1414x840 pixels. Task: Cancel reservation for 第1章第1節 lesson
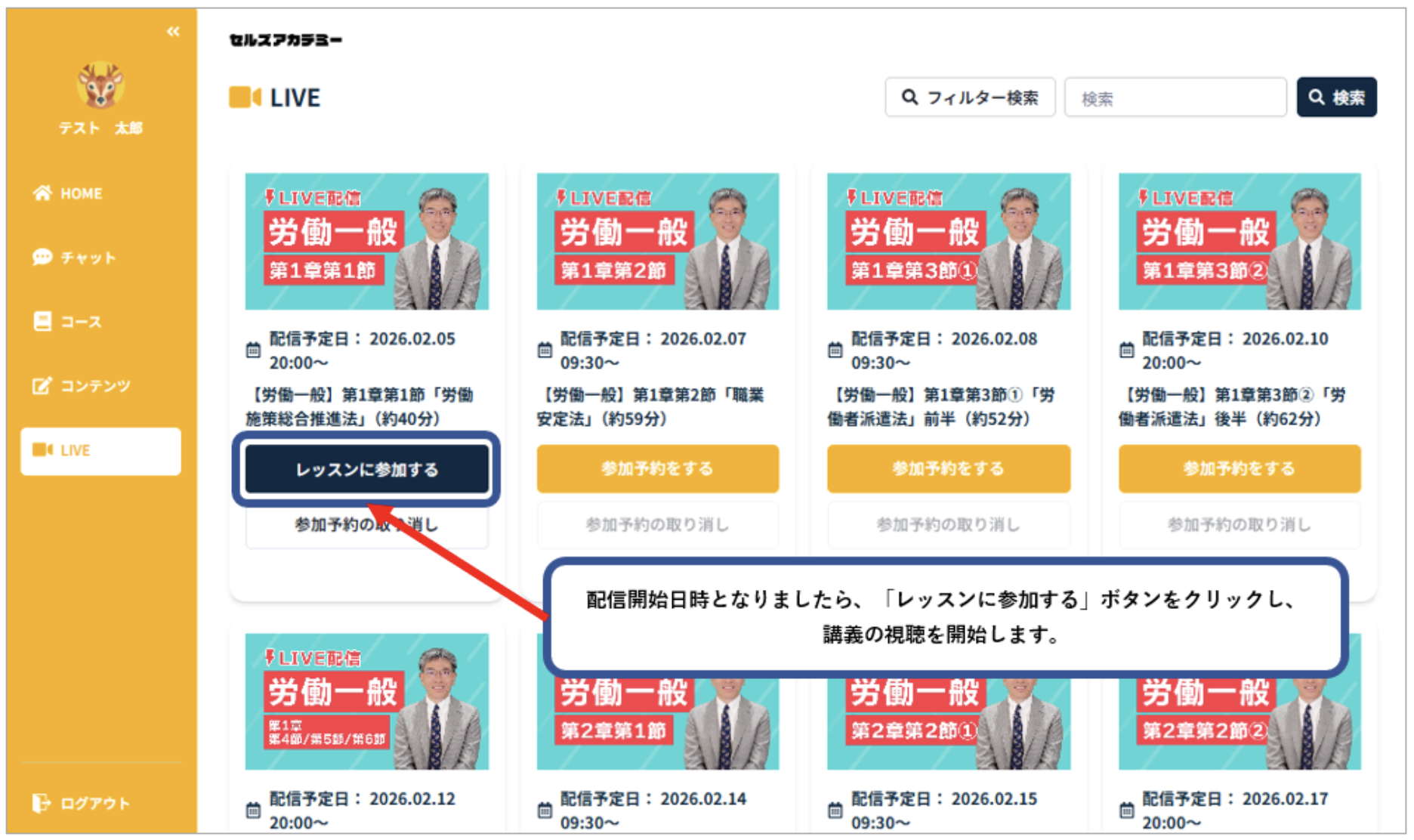click(366, 526)
